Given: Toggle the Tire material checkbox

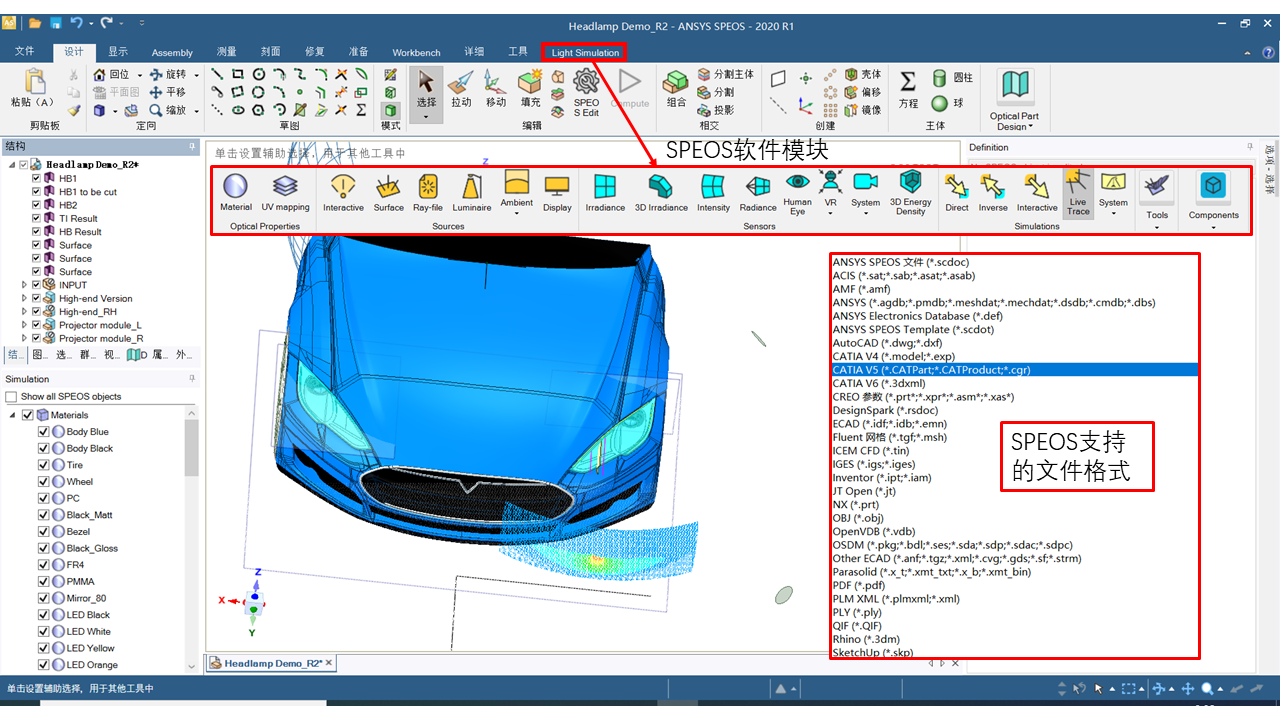Looking at the screenshot, I should 44,465.
